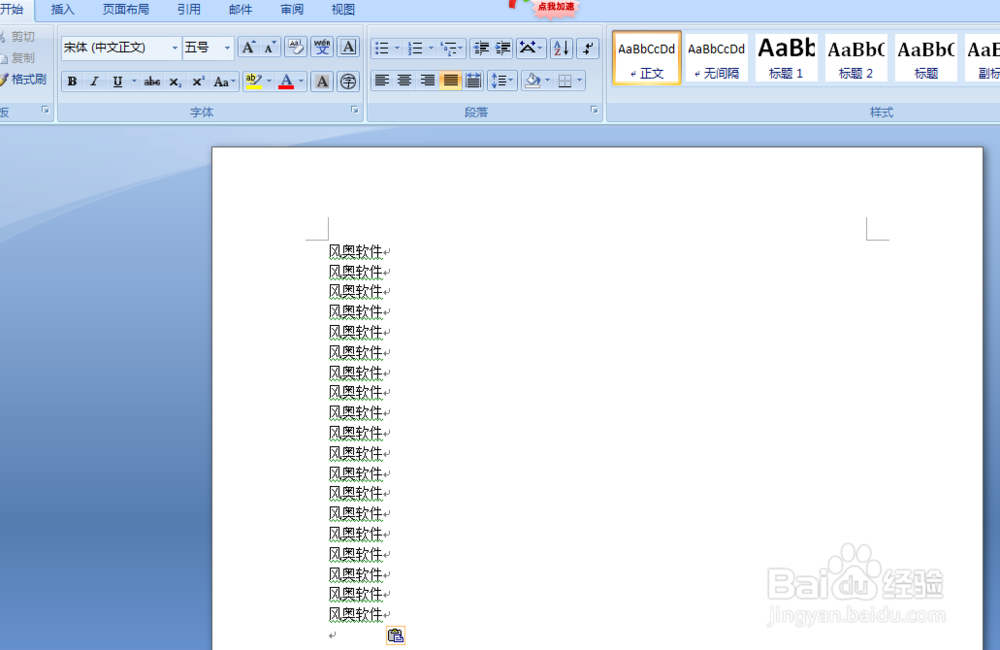The width and height of the screenshot is (1000, 650).
Task: Click the 剪切 button
Action: click(x=18, y=37)
